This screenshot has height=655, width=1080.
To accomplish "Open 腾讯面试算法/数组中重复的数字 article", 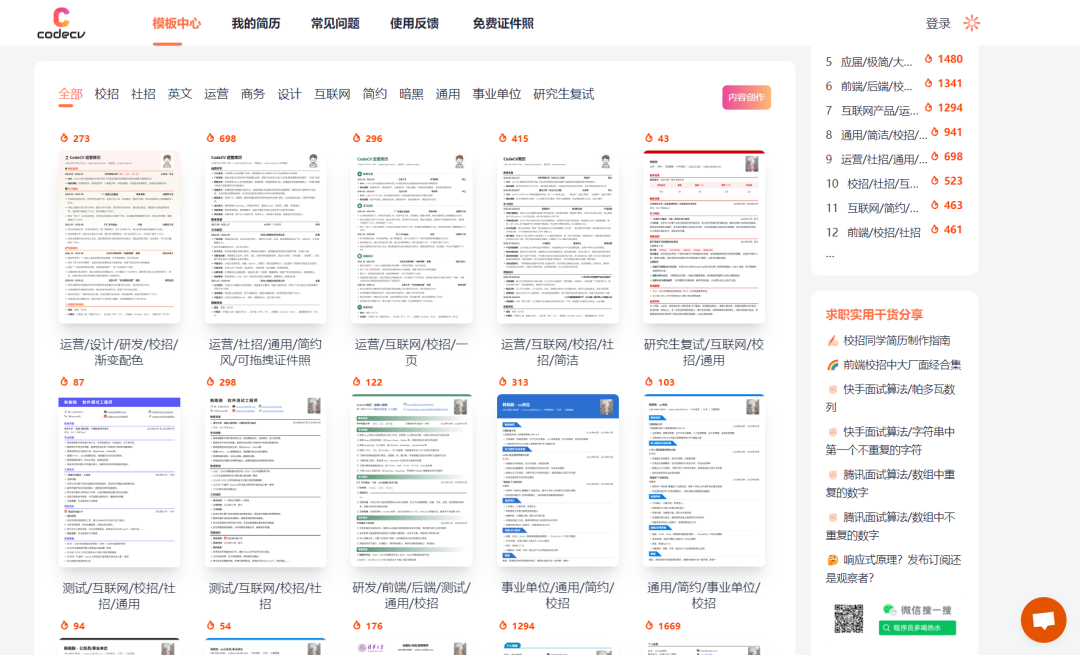I will tap(891, 484).
